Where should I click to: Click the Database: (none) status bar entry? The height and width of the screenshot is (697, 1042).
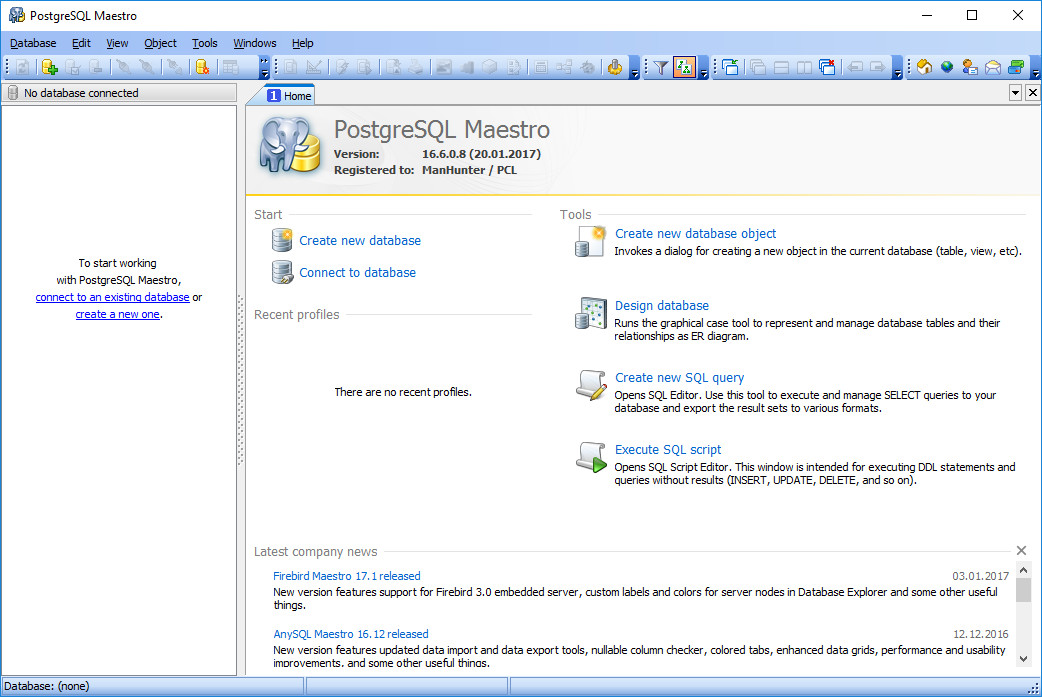coord(152,686)
